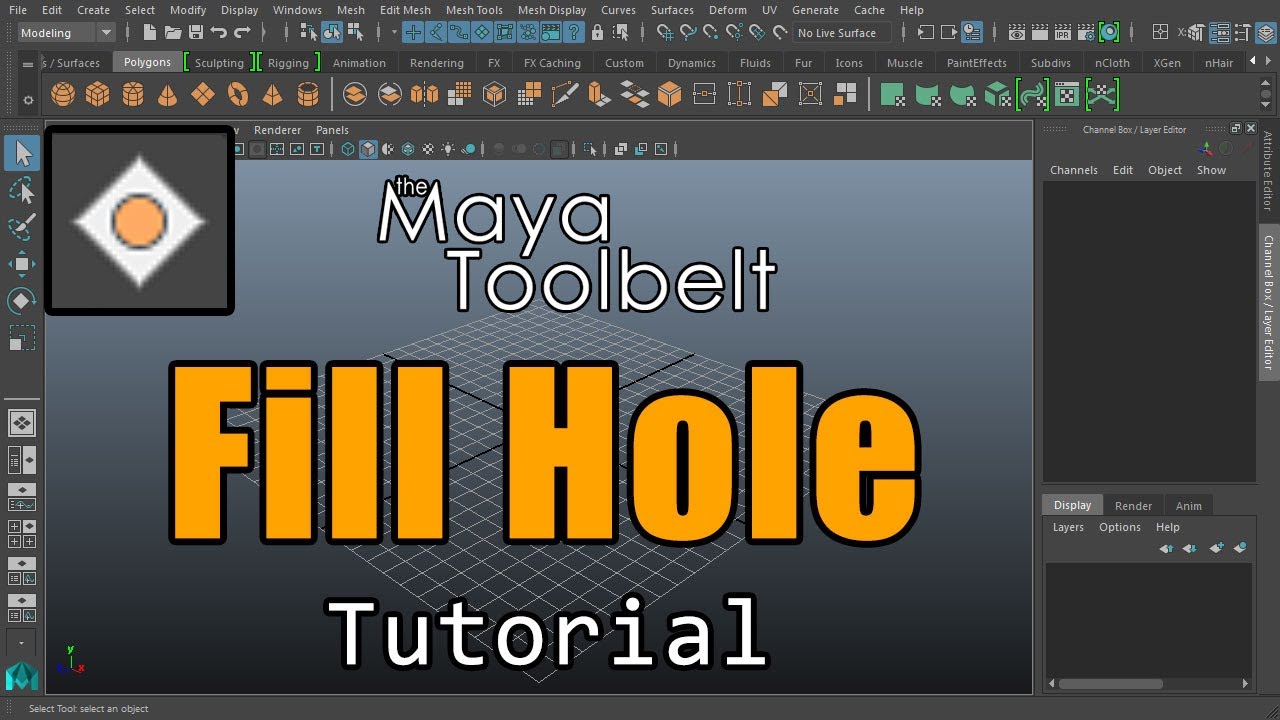Screen dimensions: 1280x720
Task: Click the IPR render icon
Action: click(1062, 33)
